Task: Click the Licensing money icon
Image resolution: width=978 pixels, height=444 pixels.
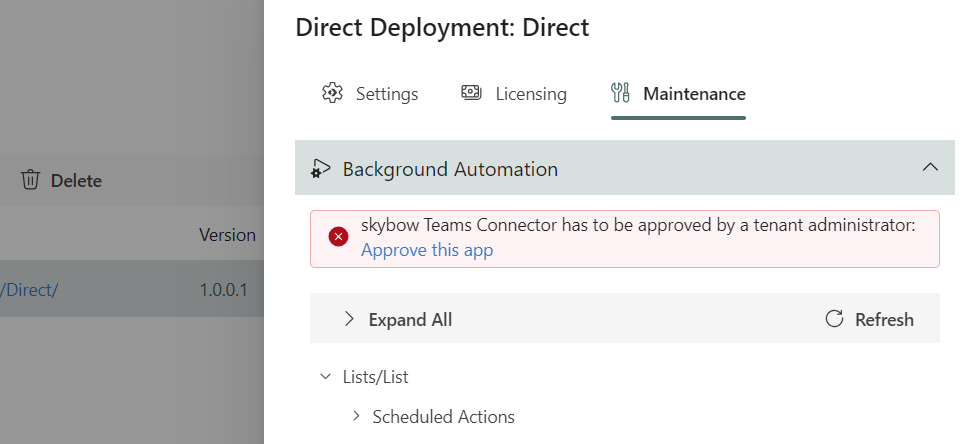Action: (471, 93)
